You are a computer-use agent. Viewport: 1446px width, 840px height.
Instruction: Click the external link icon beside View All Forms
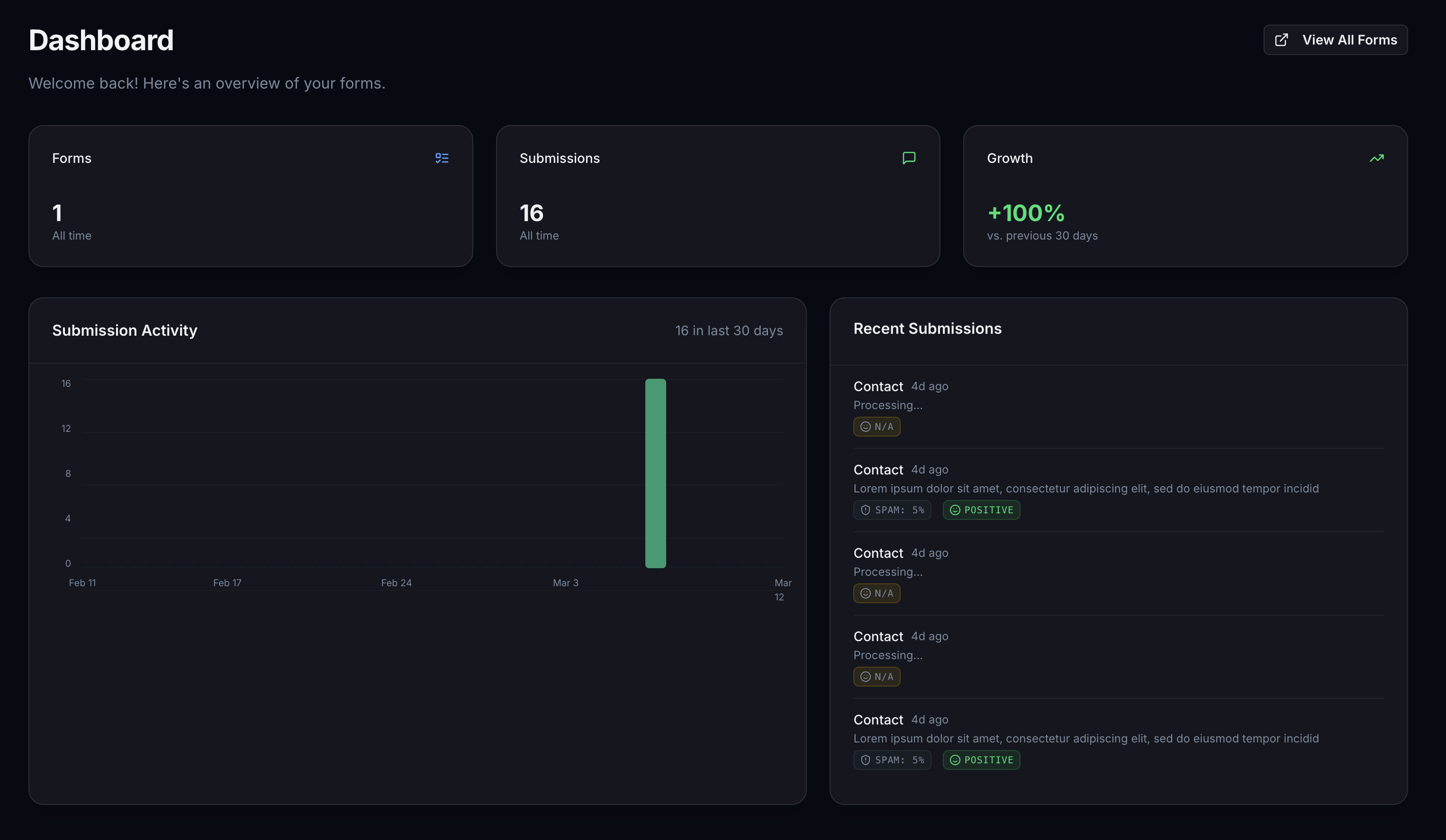click(1281, 40)
